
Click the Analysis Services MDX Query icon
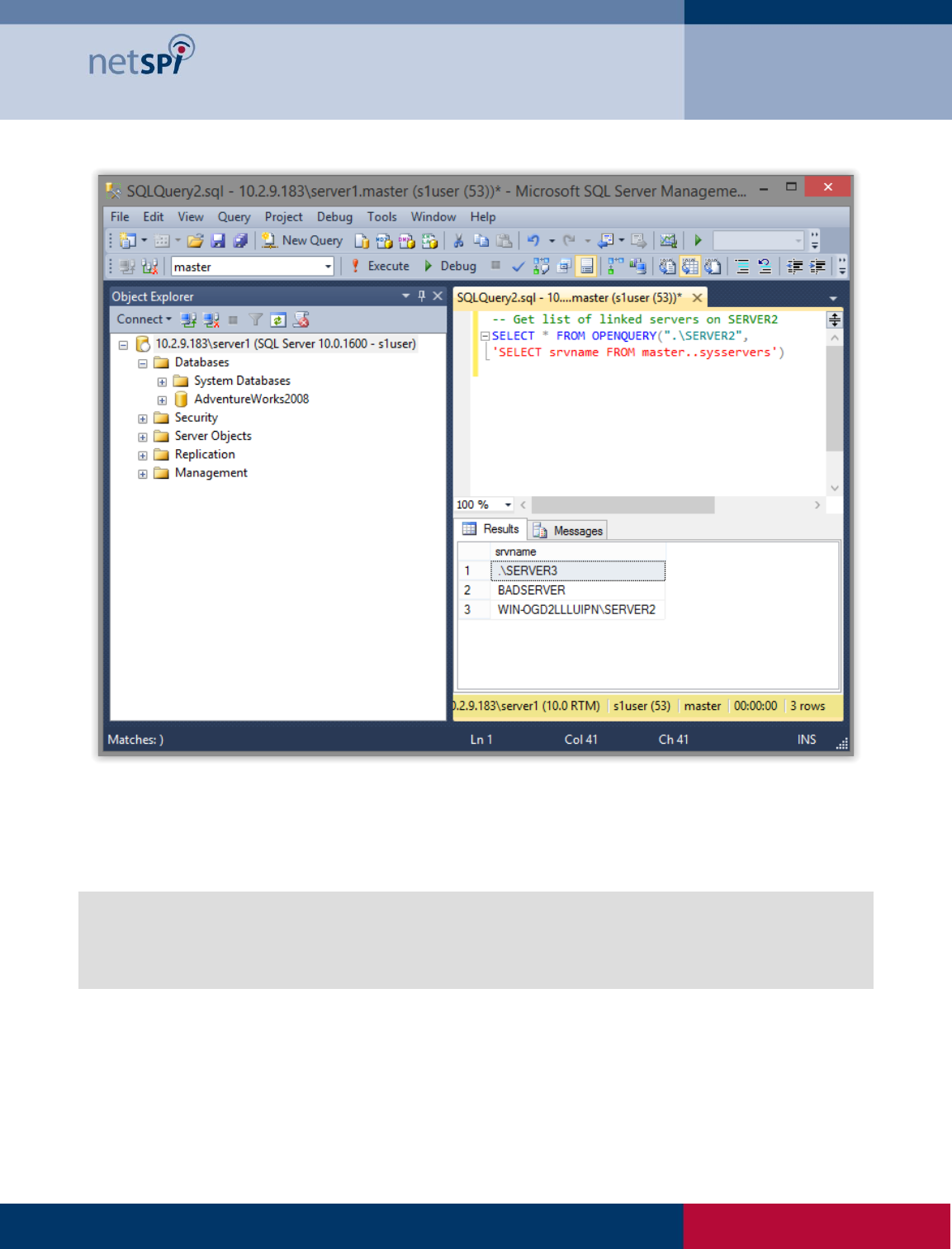384,241
